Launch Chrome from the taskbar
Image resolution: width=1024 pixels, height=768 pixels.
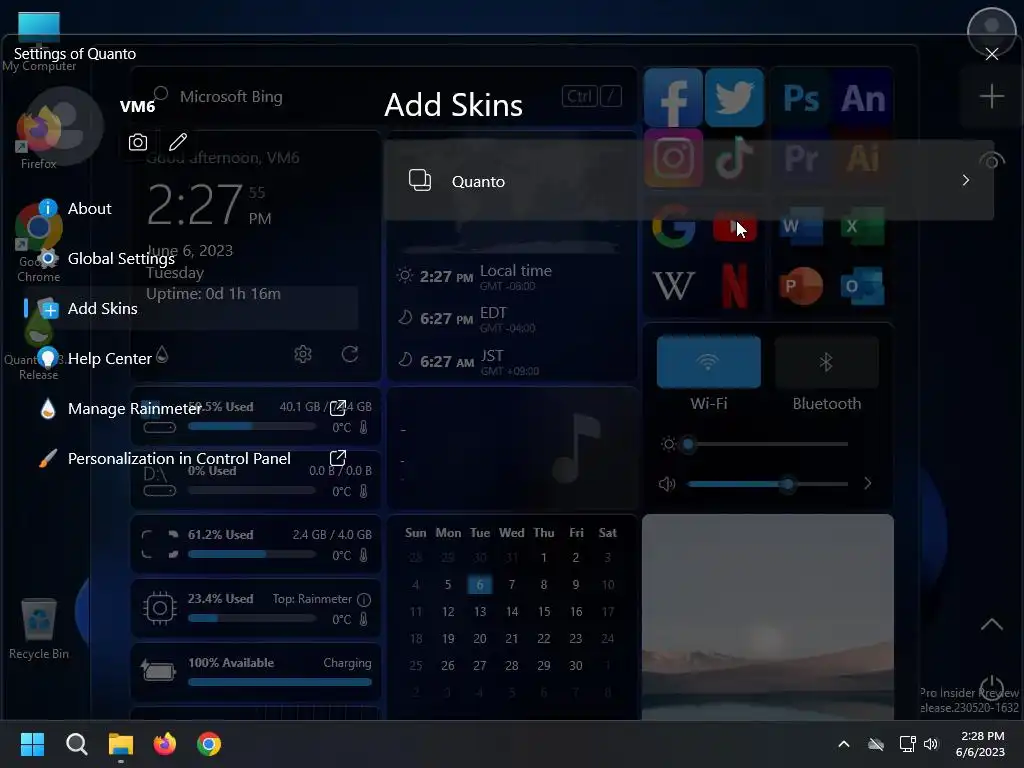click(x=209, y=744)
